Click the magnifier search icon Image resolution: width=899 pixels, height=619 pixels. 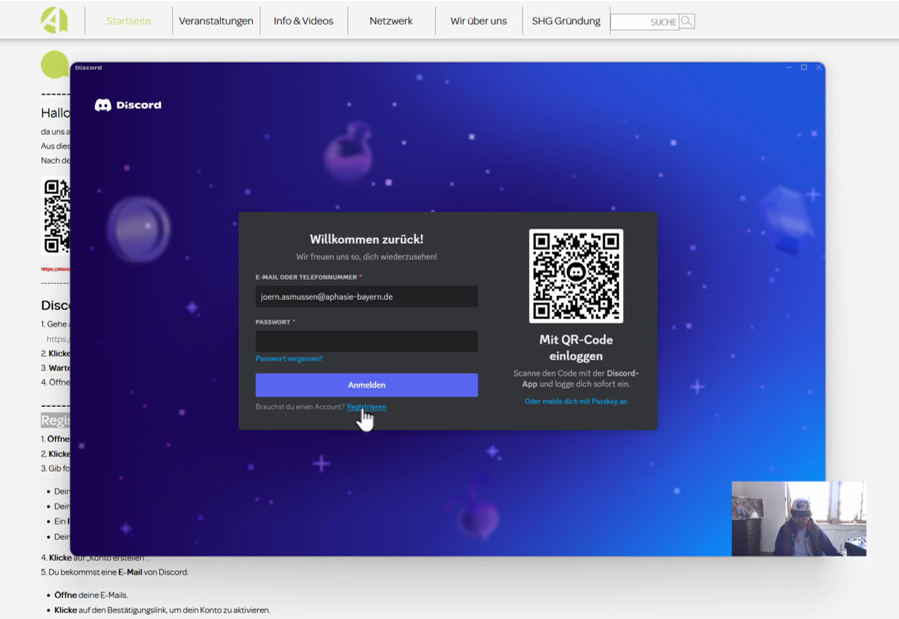pos(687,21)
